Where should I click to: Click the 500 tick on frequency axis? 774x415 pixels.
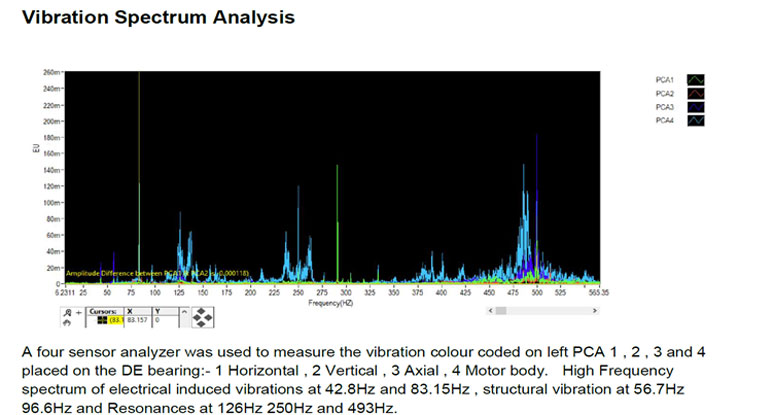(x=537, y=293)
